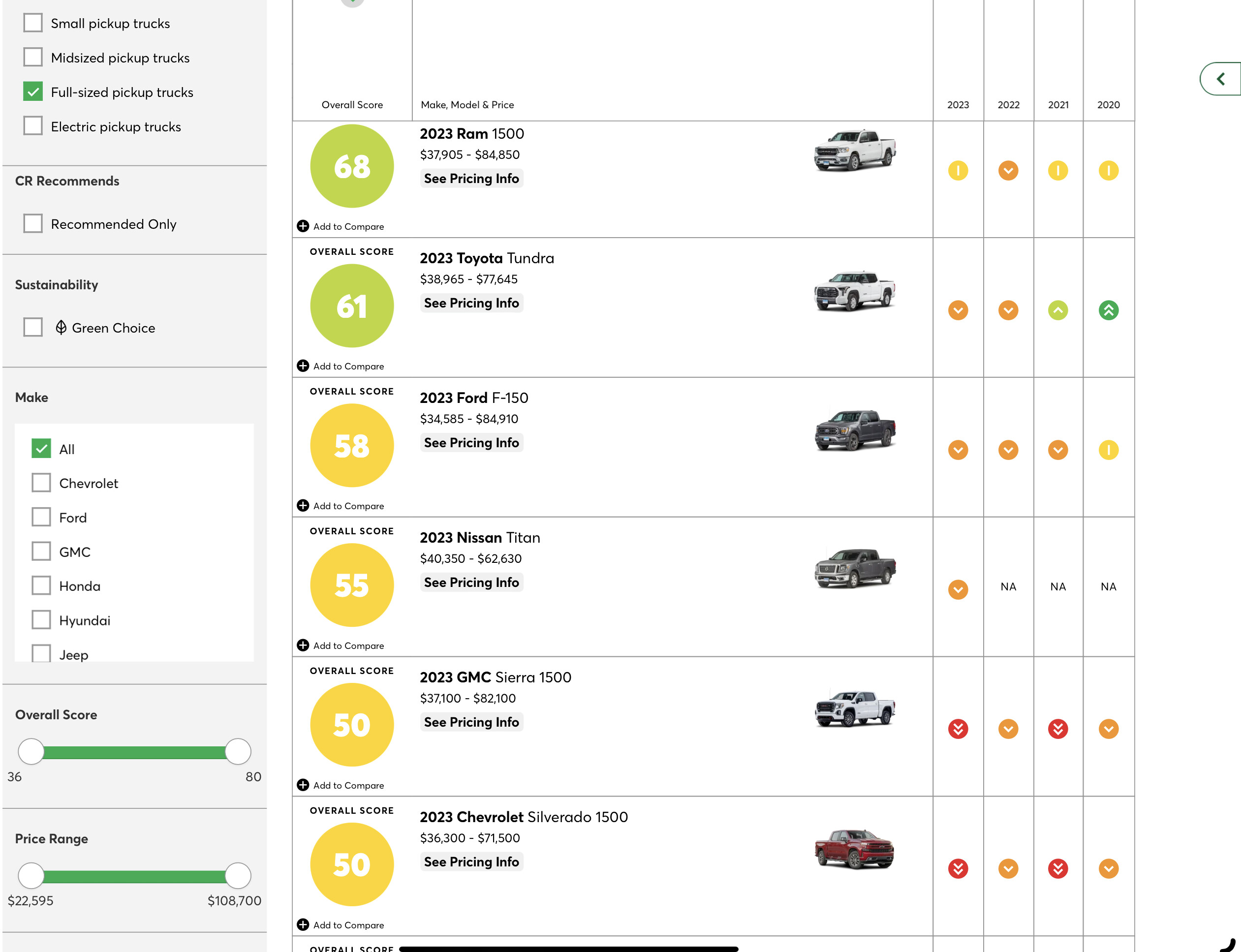
Task: Check the Chevrolet make filter
Action: pos(41,483)
